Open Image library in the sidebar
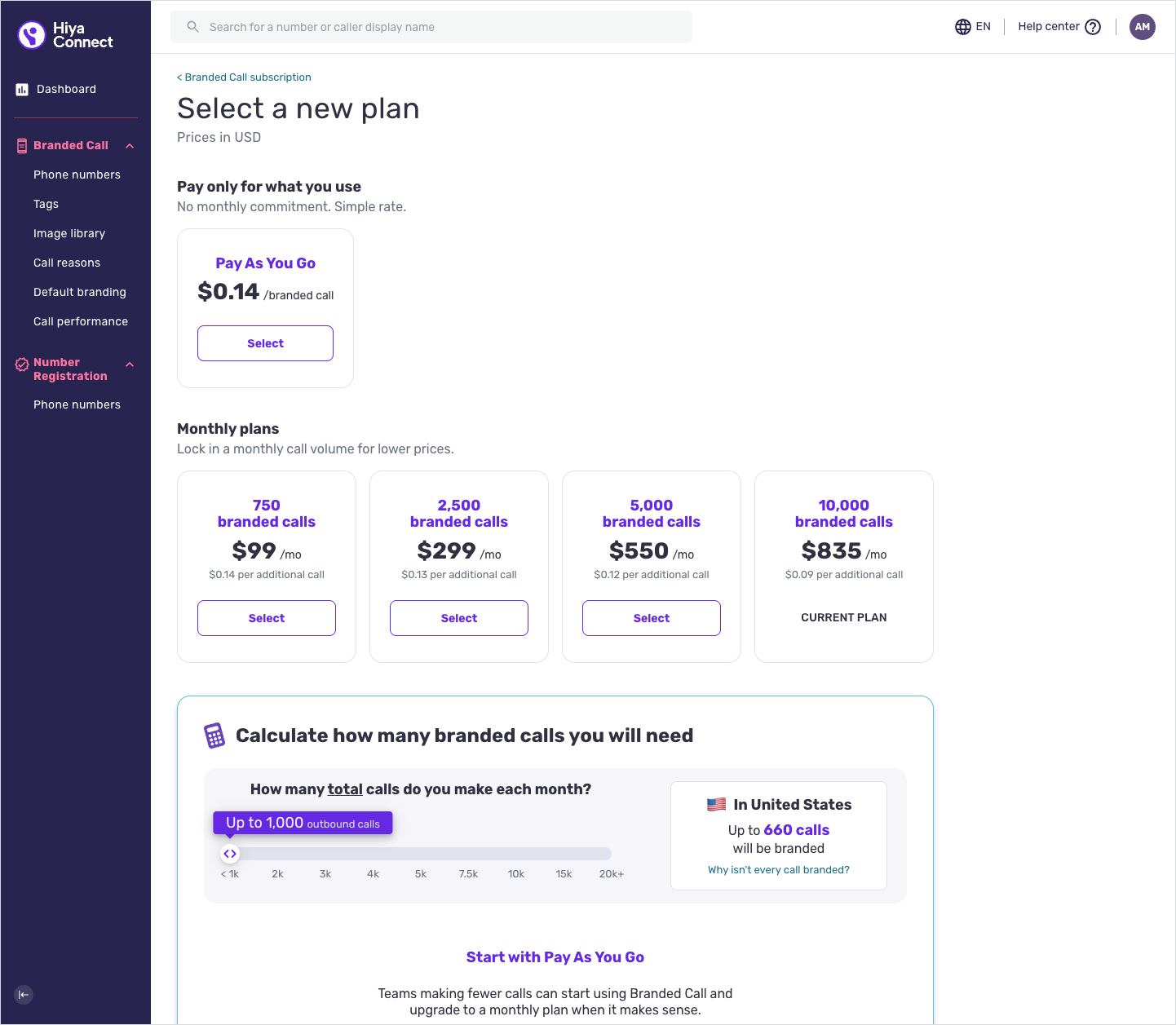This screenshot has width=1176, height=1025. [69, 233]
